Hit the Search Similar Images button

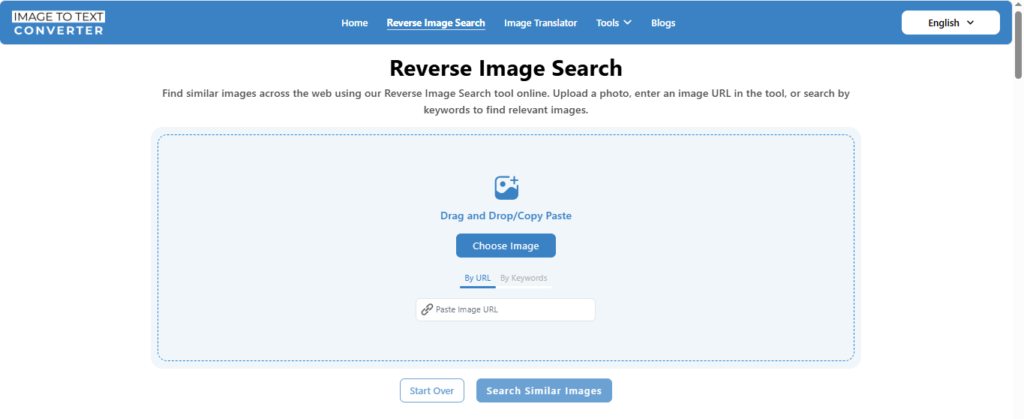point(543,391)
